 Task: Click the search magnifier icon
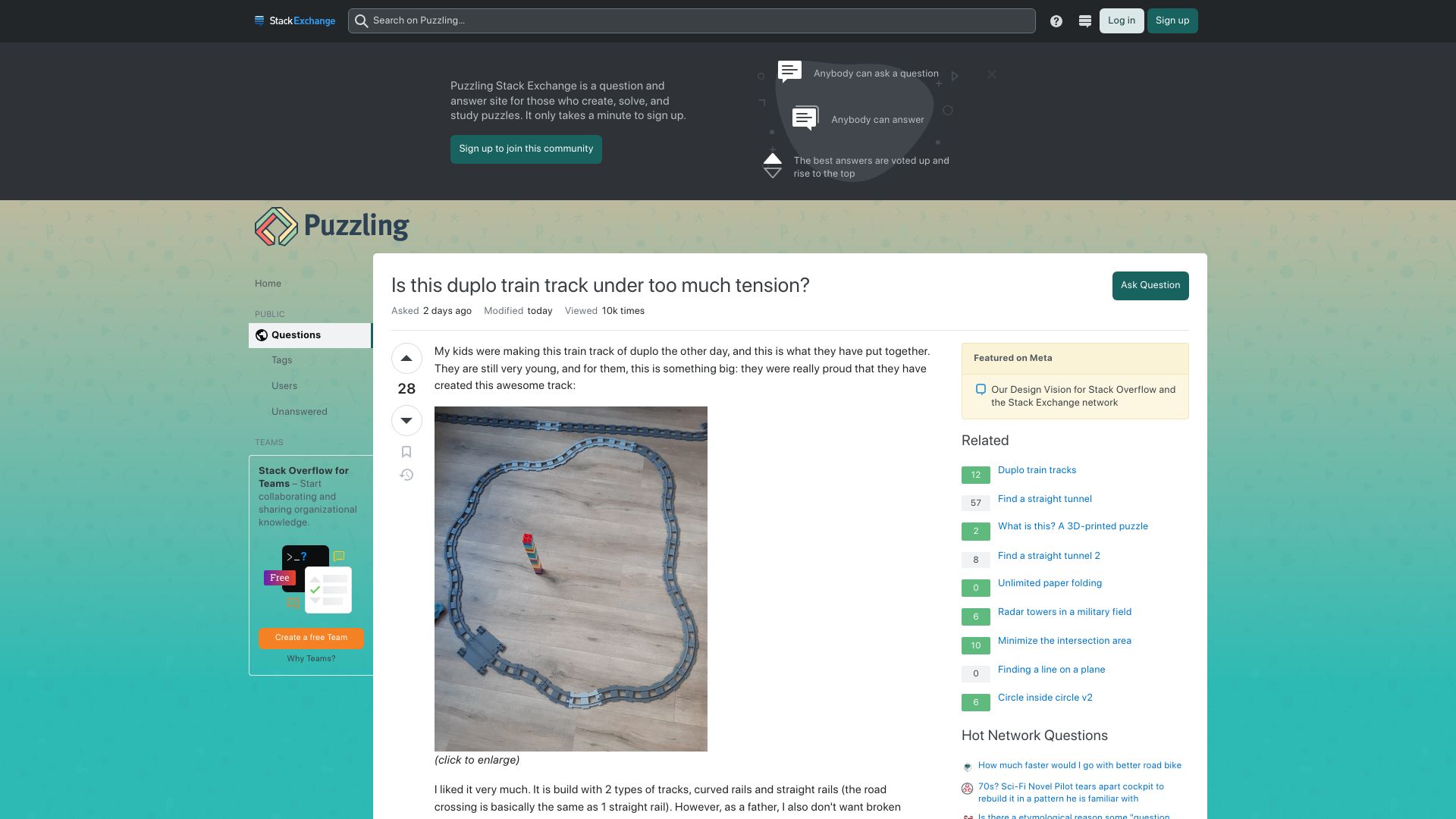(362, 21)
